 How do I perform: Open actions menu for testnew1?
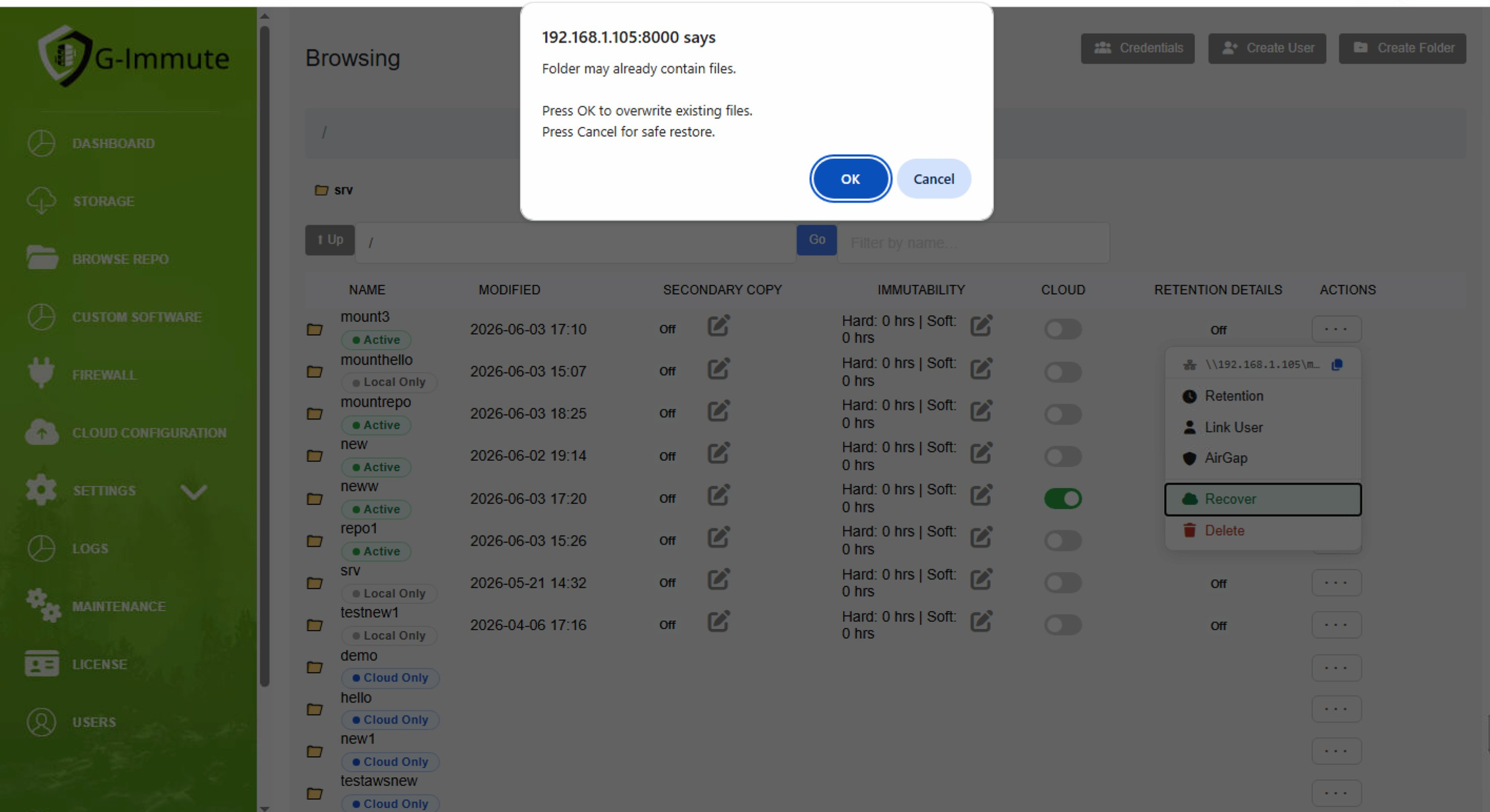[x=1336, y=625]
